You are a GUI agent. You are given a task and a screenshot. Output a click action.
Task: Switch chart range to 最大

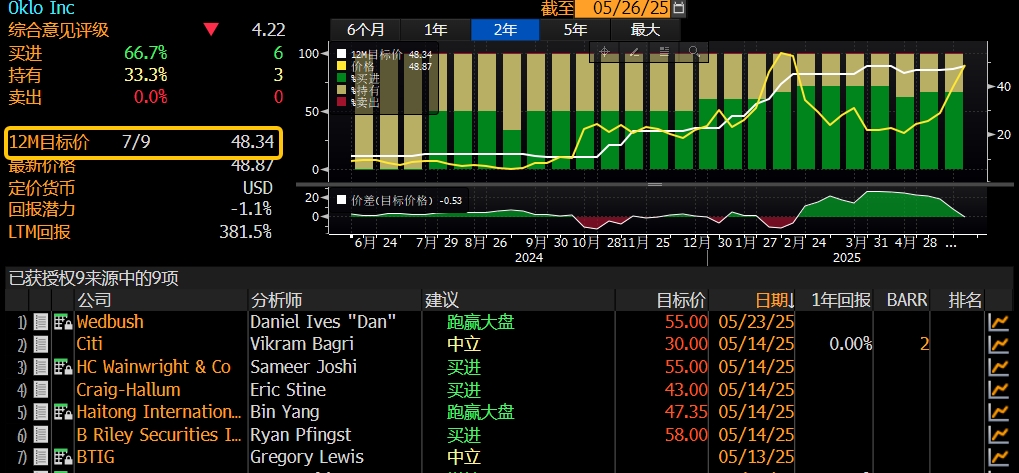[645, 29]
